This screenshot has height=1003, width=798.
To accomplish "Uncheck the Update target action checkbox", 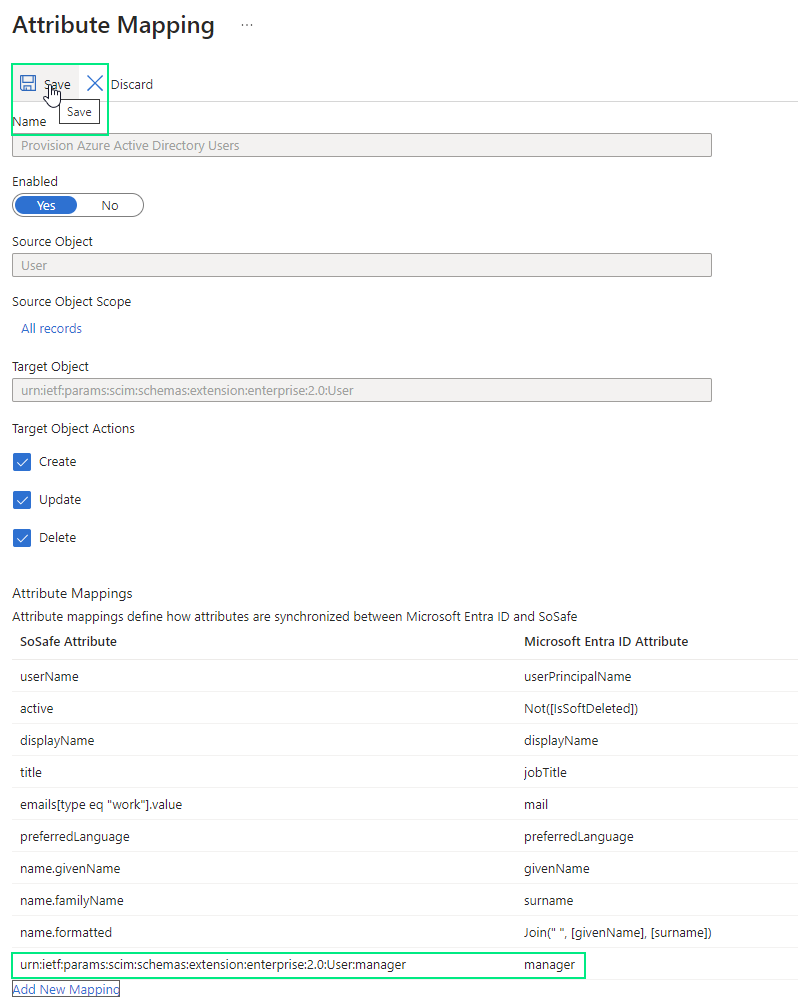I will (22, 500).
